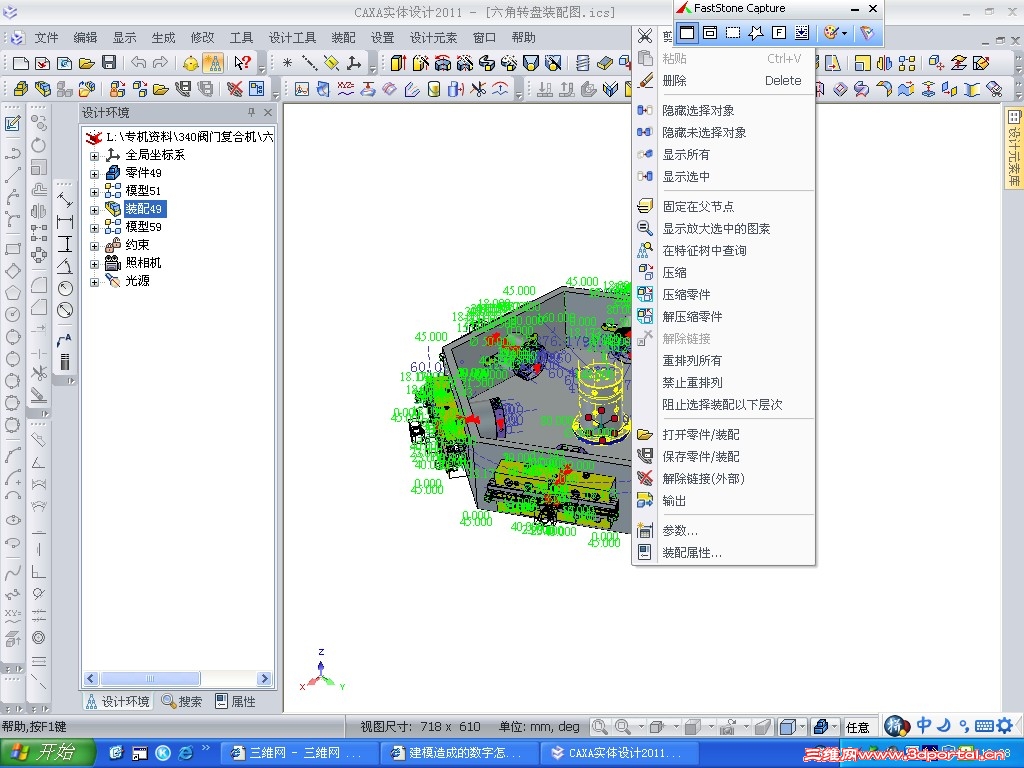
Task: Open the 设计元素 menu
Action: 434,38
